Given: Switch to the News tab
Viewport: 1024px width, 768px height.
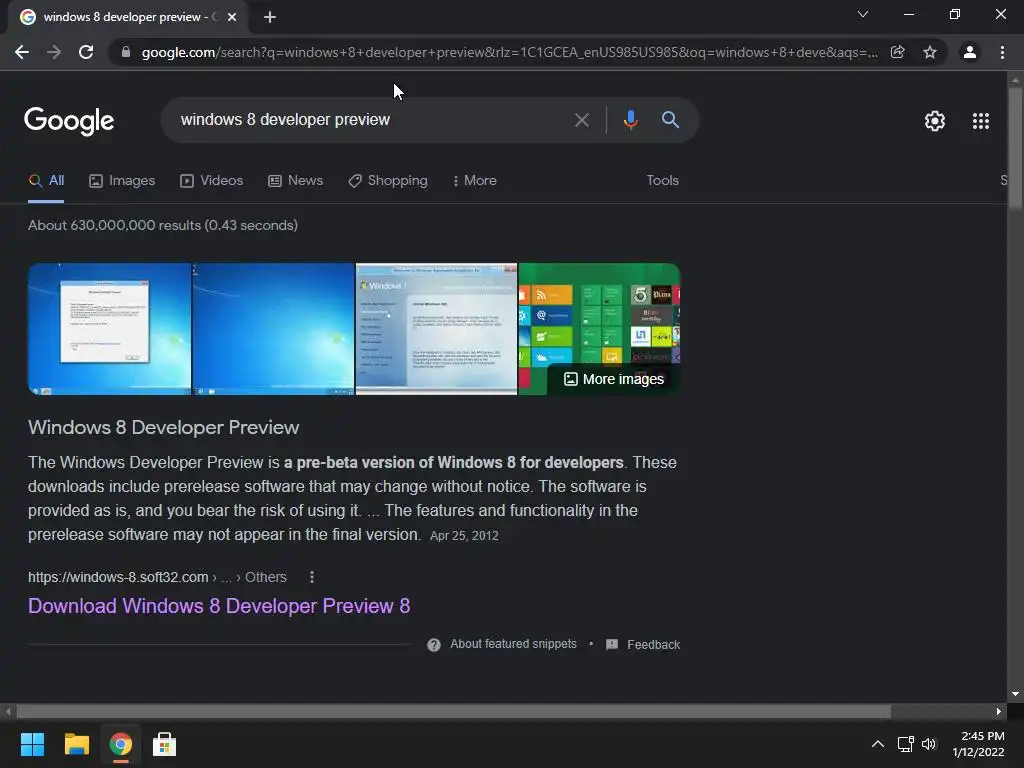Looking at the screenshot, I should click(296, 181).
